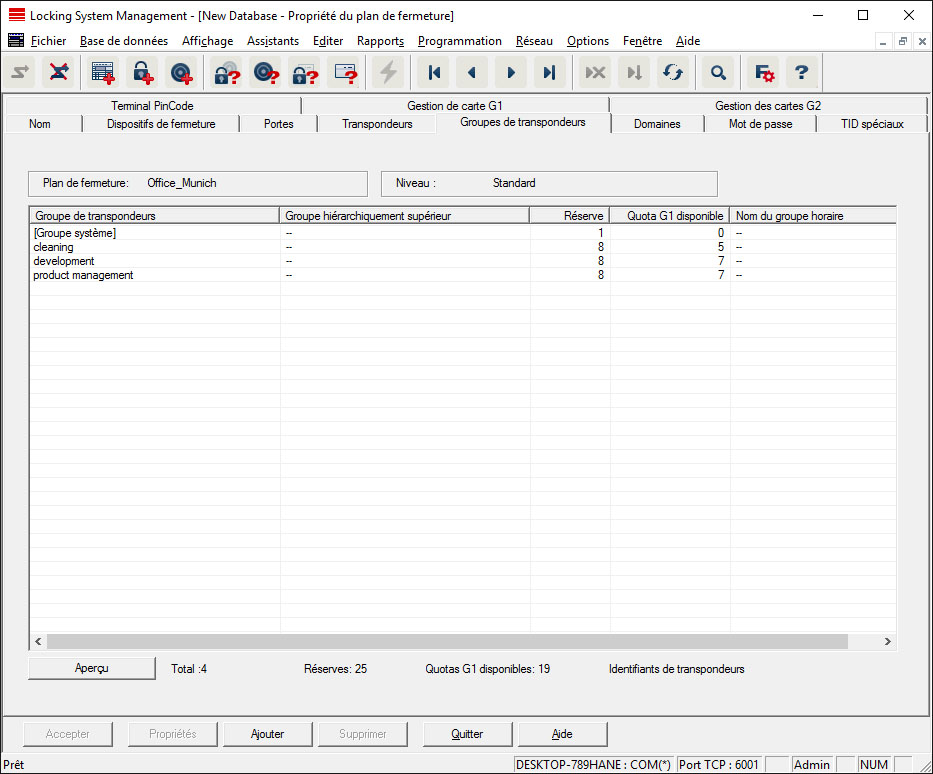Open the search magnifier tool

pos(717,73)
